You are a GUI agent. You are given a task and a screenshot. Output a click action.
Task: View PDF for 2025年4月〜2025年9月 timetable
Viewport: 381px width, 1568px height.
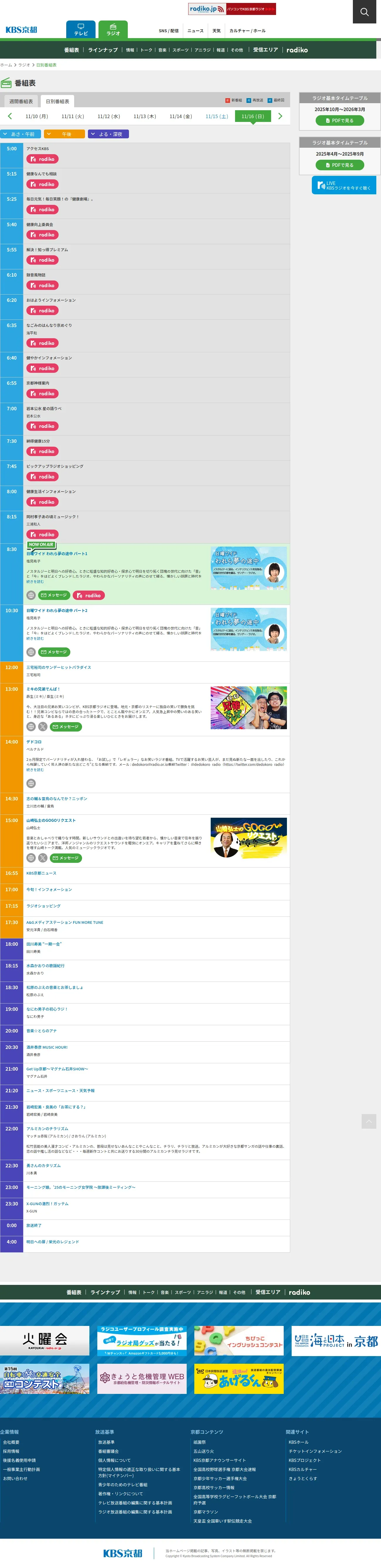click(340, 165)
